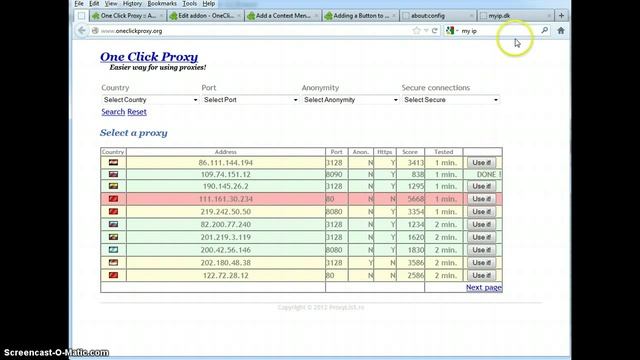
Task: Close the 'One Click Proxy' tab
Action: pos(161,16)
